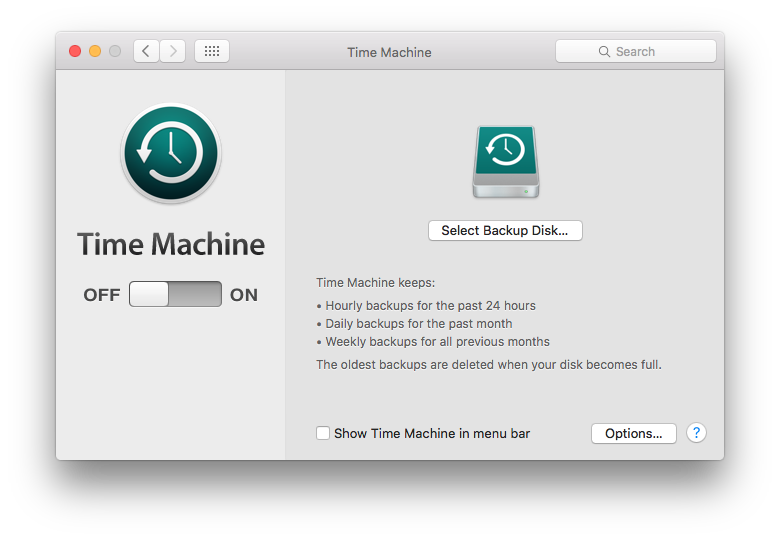Screen dimensions: 780x540
Task: Open the Options dialog
Action: tap(634, 433)
